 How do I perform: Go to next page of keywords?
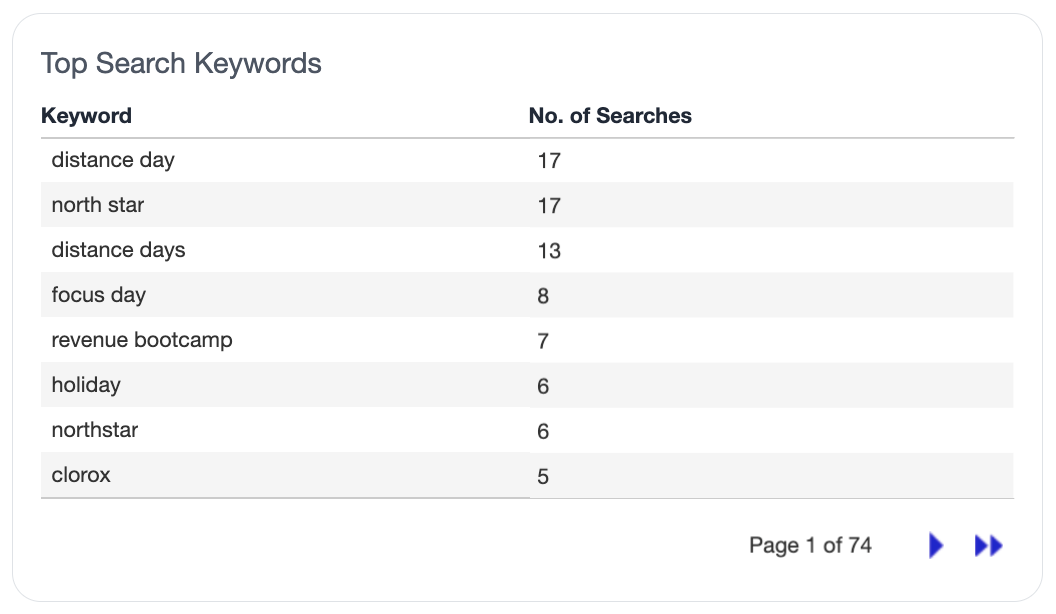tap(935, 545)
